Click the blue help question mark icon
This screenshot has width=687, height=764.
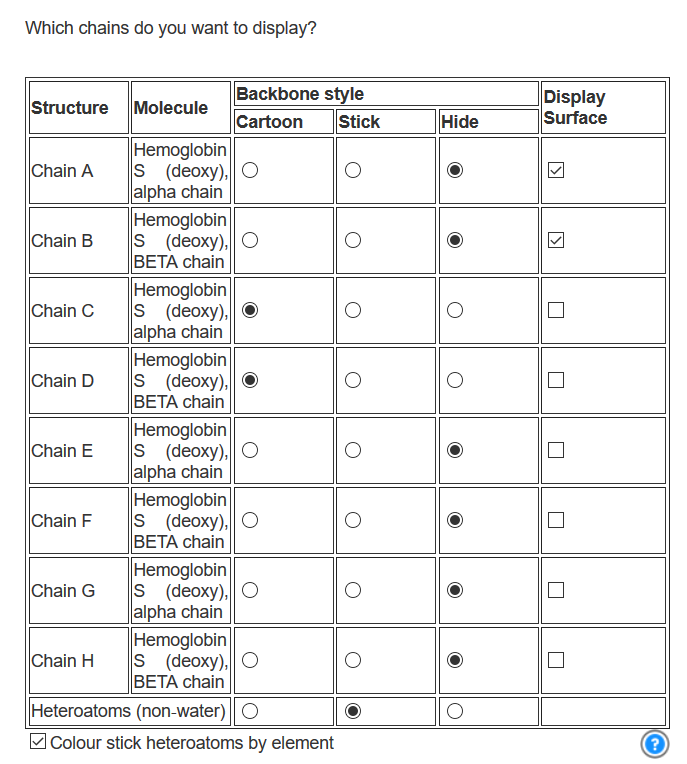point(654,743)
